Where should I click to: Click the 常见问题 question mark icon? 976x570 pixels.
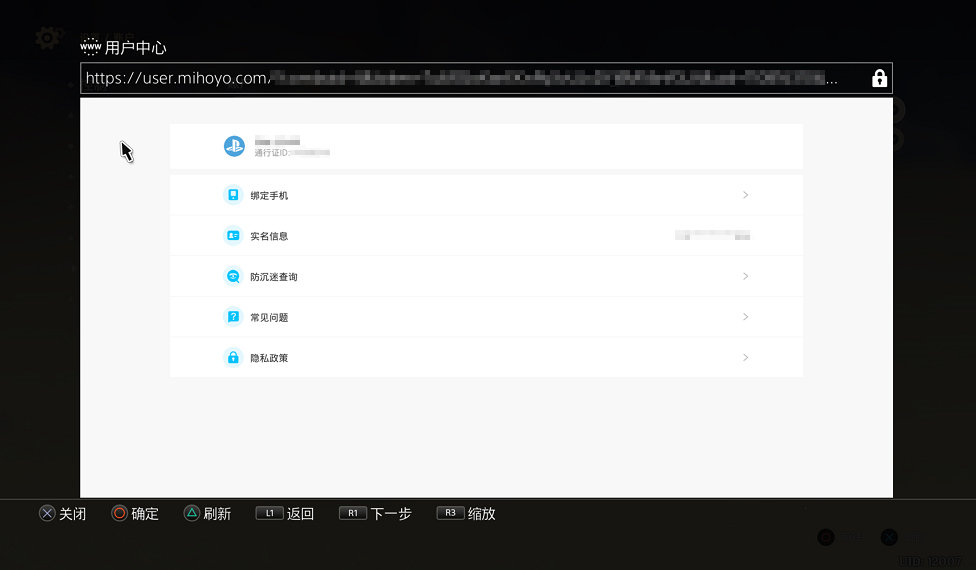pos(233,317)
